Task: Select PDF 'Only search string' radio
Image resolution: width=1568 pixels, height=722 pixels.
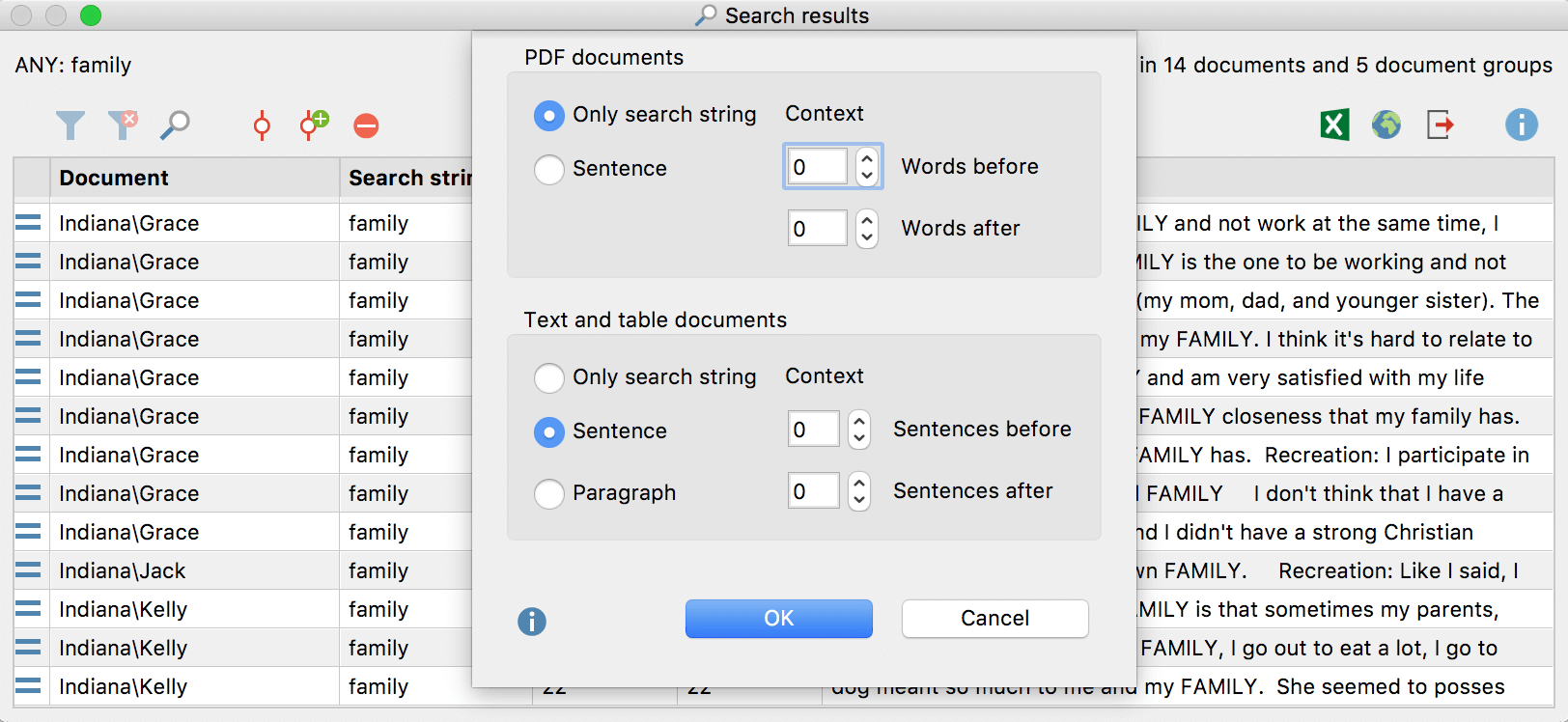Action: pos(549,116)
